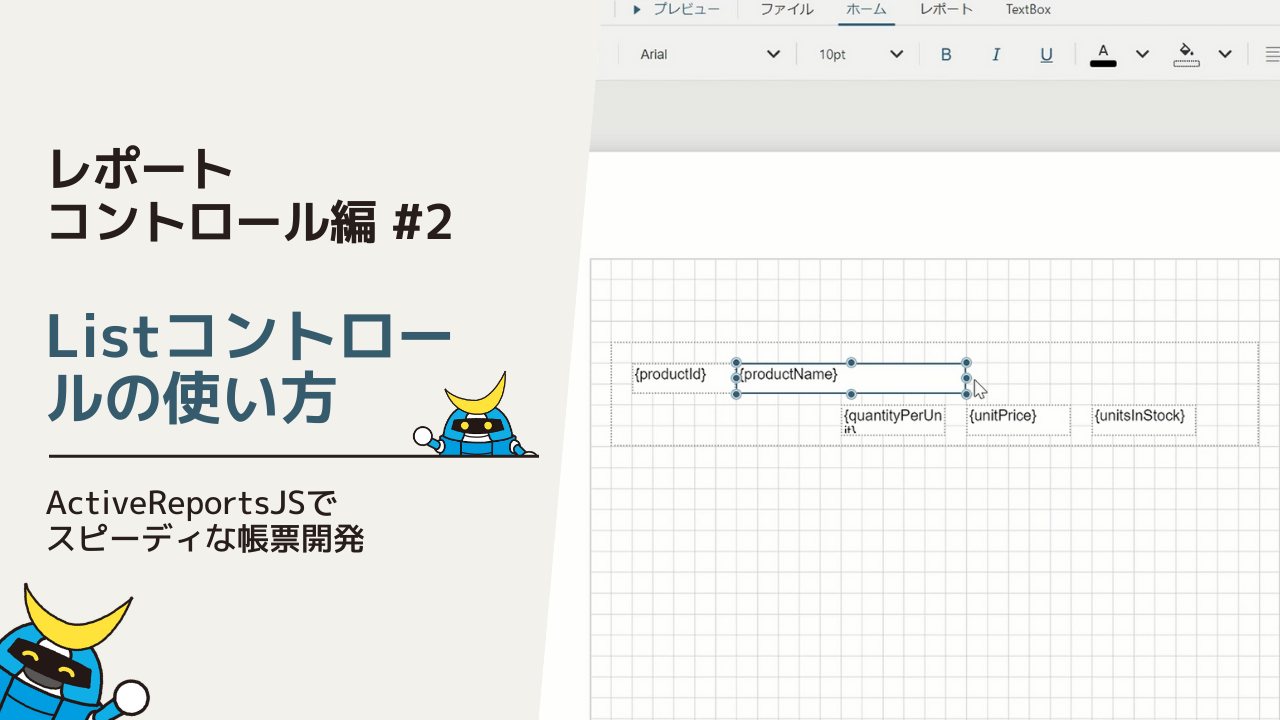Open the text alignment icon
The height and width of the screenshot is (720, 1280).
click(1272, 55)
